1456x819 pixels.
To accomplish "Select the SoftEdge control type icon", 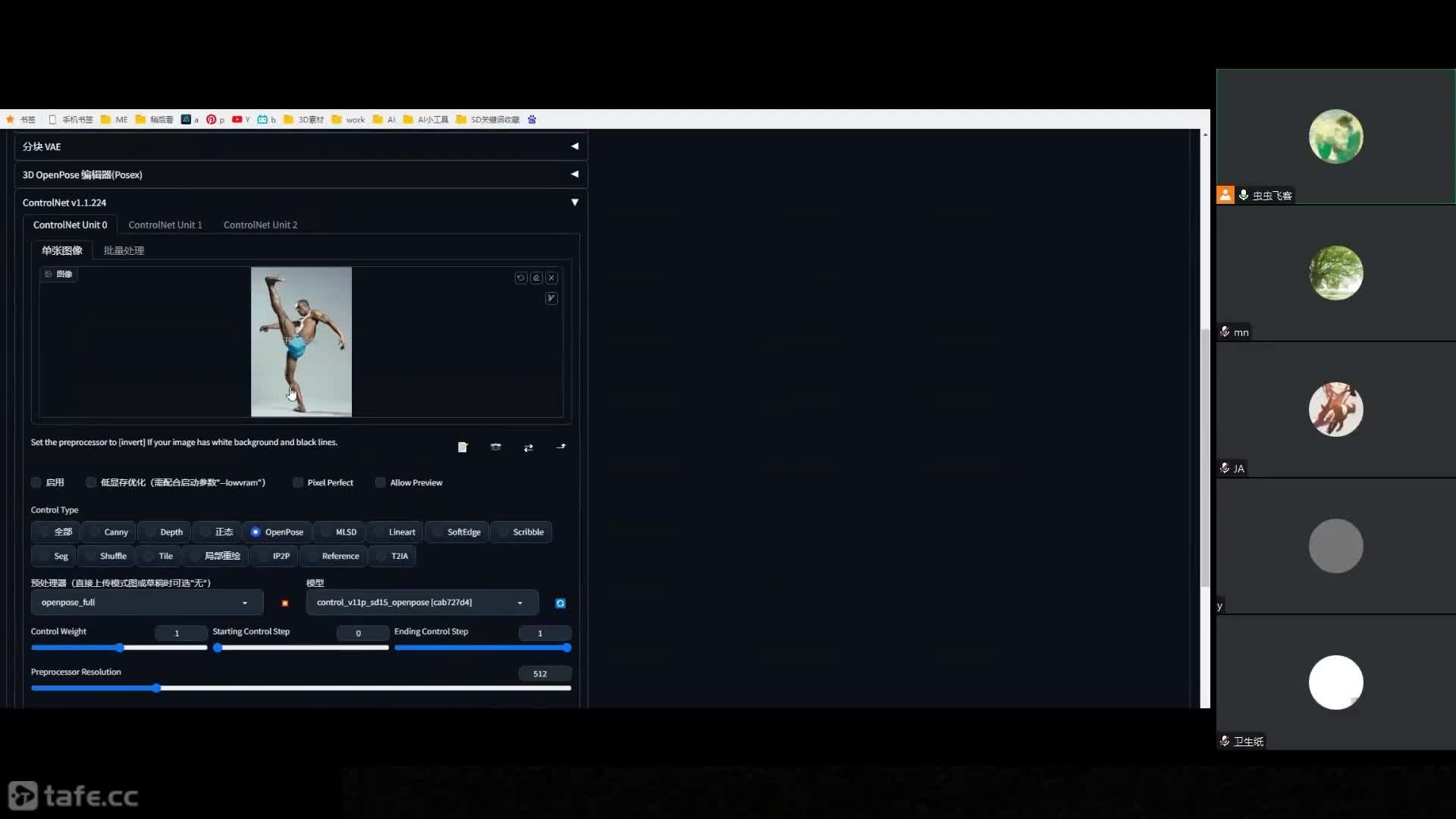I will (463, 531).
